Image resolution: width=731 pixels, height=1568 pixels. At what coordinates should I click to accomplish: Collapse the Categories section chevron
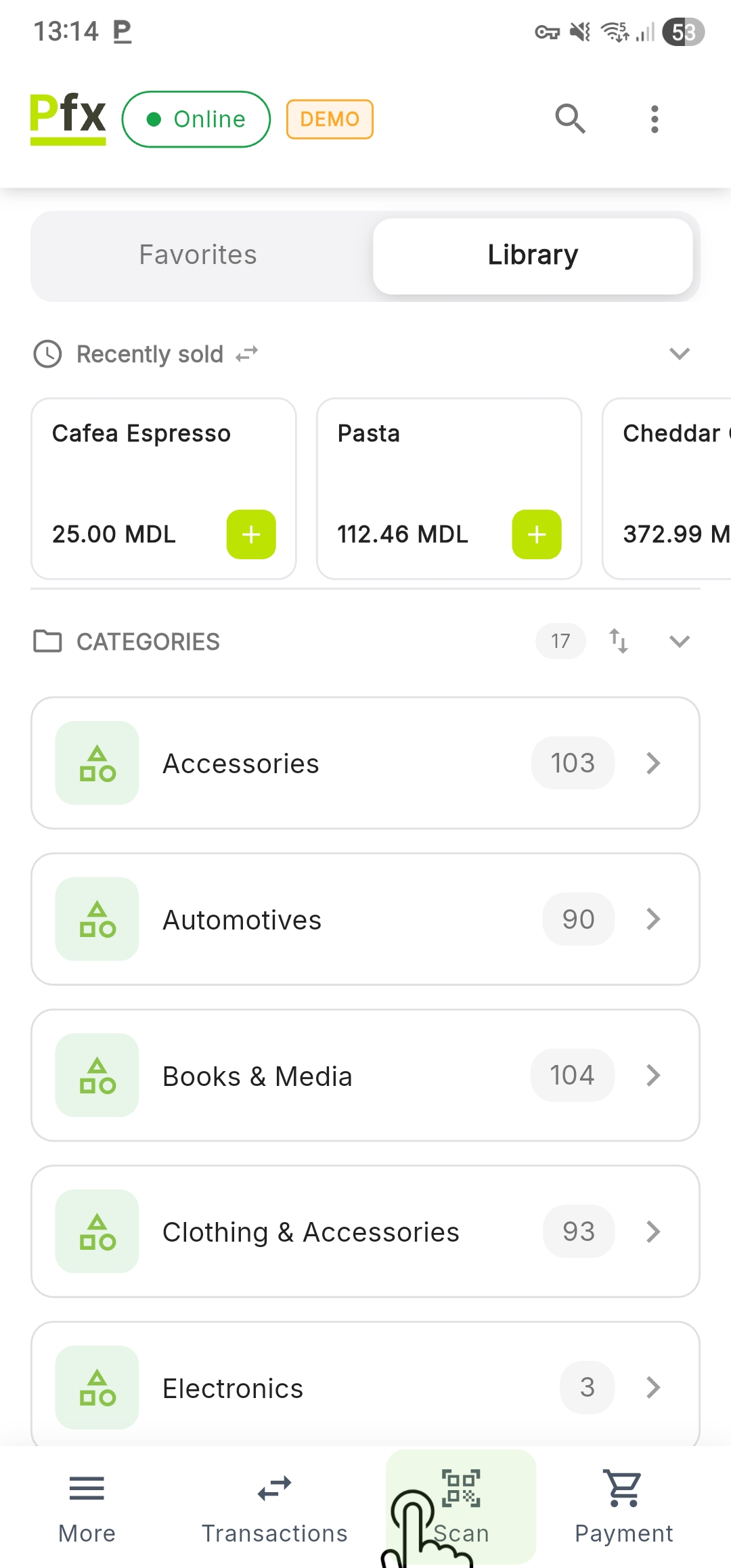[x=679, y=641]
